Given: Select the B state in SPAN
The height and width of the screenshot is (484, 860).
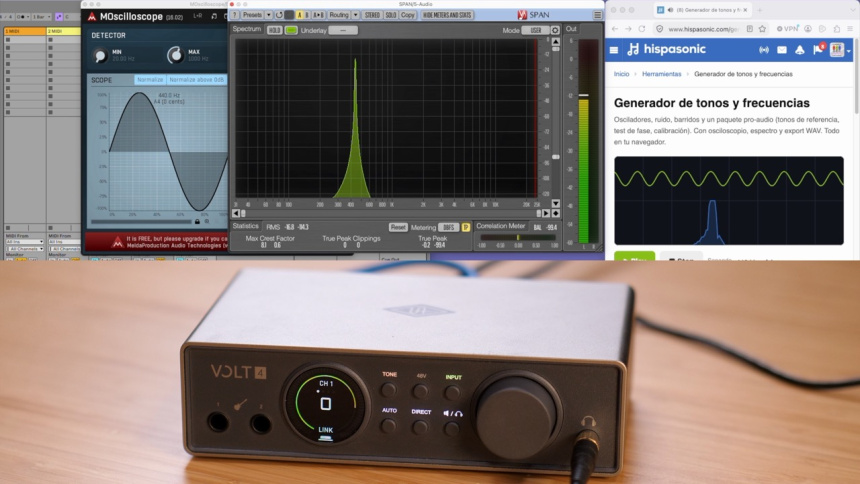Looking at the screenshot, I should coord(307,15).
